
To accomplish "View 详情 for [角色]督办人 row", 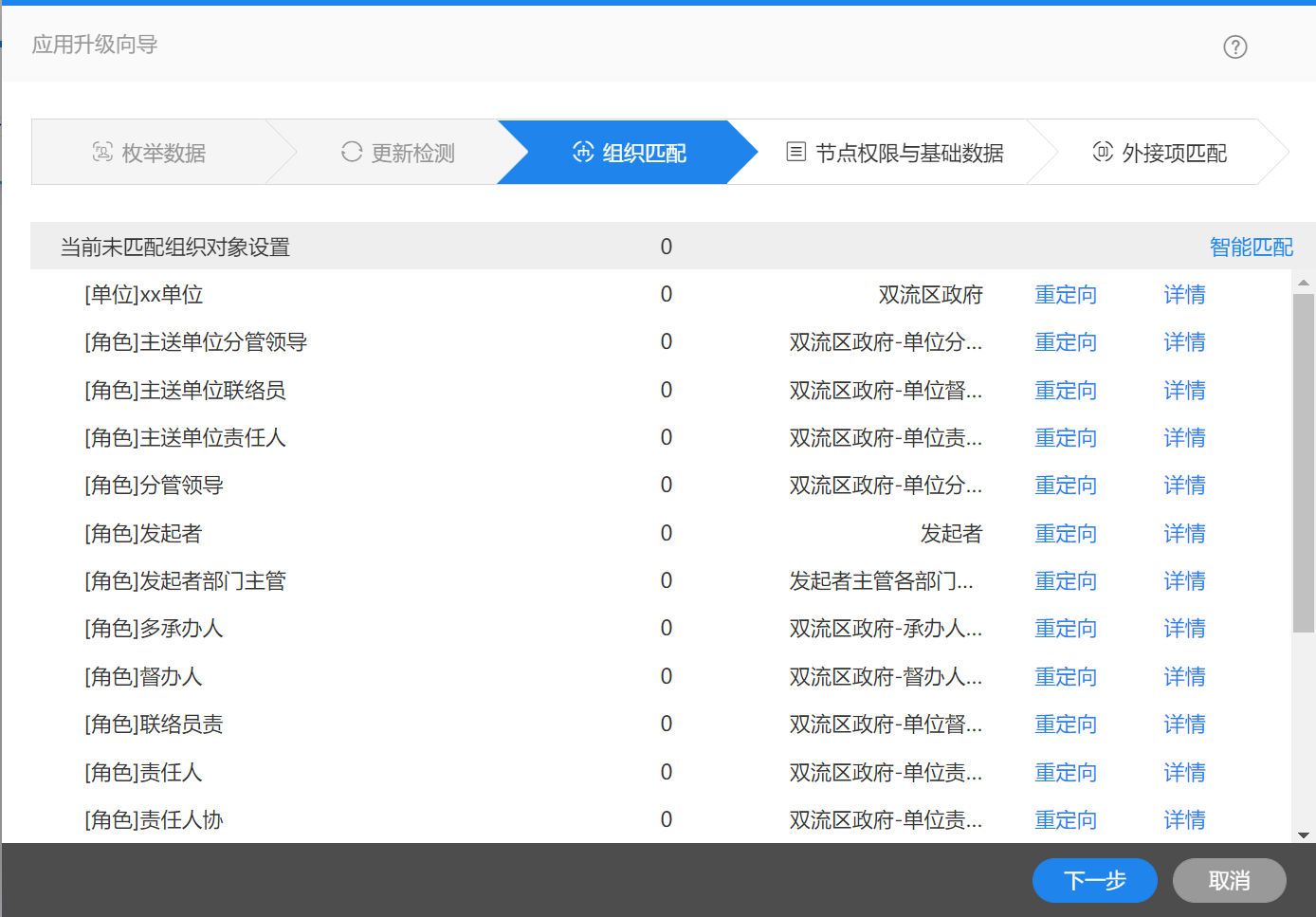I will (1184, 677).
